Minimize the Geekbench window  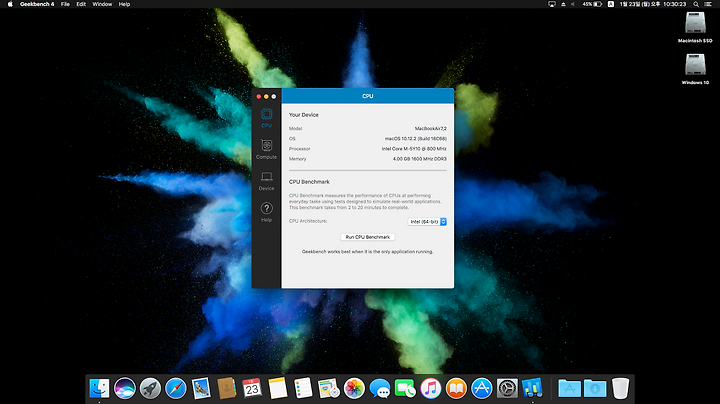point(266,96)
